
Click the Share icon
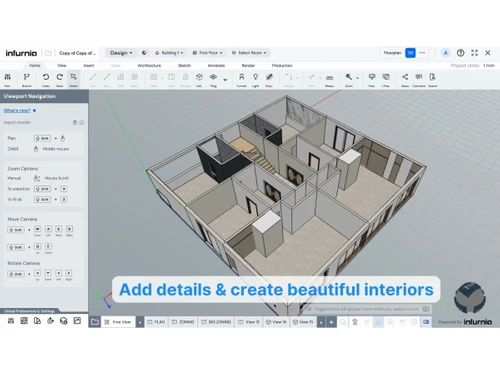(405, 77)
